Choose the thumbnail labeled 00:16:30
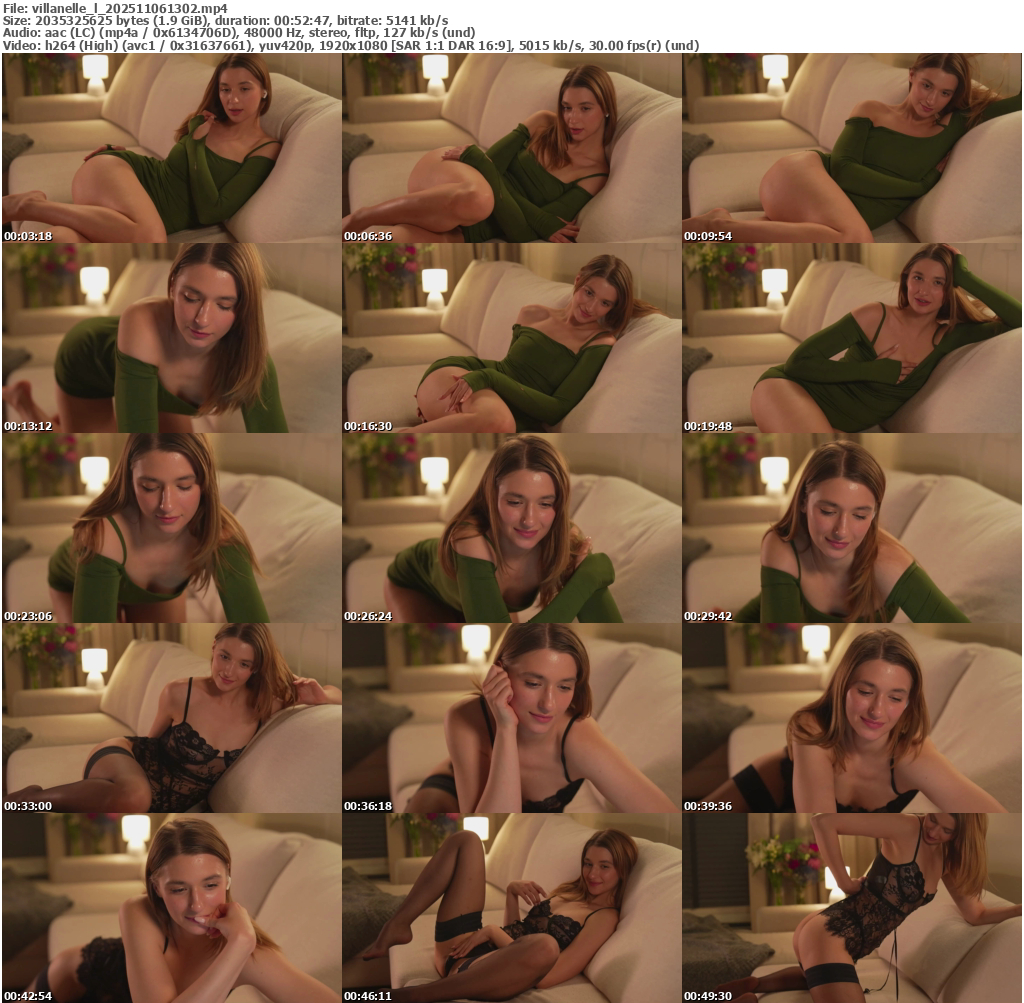 click(x=512, y=338)
